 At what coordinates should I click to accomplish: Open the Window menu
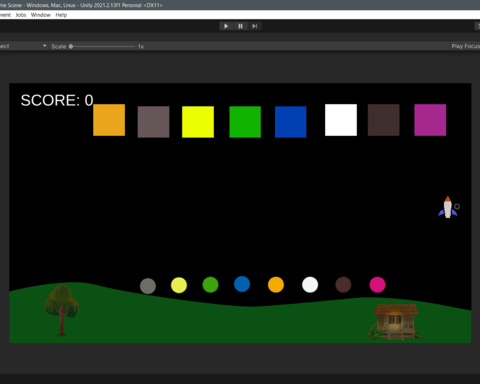[41, 15]
